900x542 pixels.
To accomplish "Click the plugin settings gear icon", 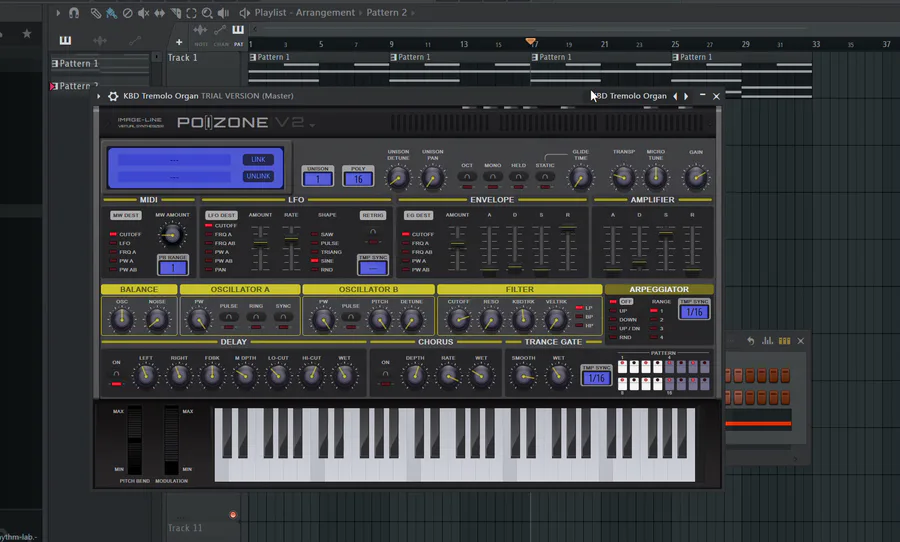I will coord(113,96).
